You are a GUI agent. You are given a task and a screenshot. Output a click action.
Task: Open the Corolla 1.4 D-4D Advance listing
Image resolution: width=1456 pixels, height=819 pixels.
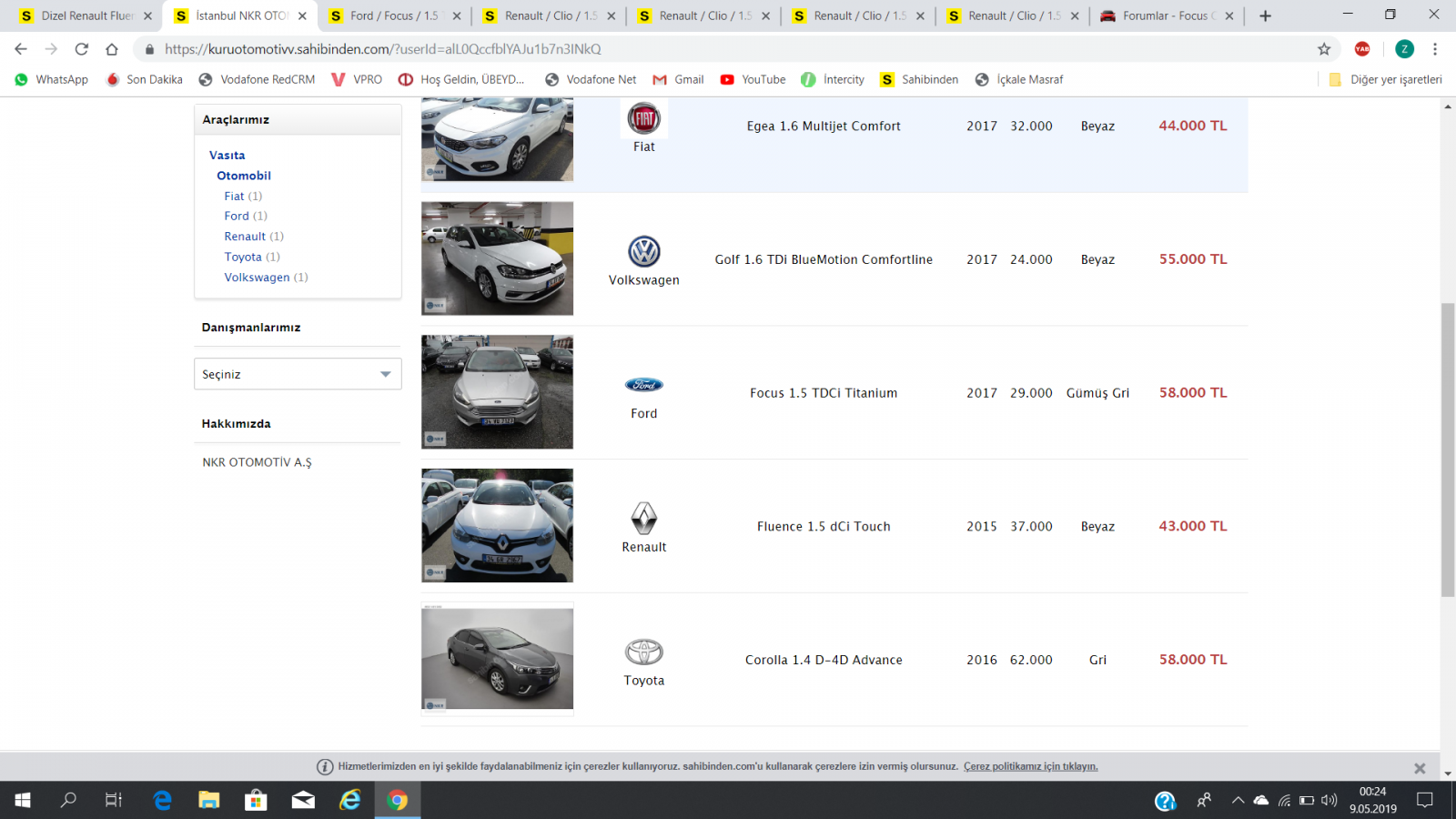(x=824, y=660)
